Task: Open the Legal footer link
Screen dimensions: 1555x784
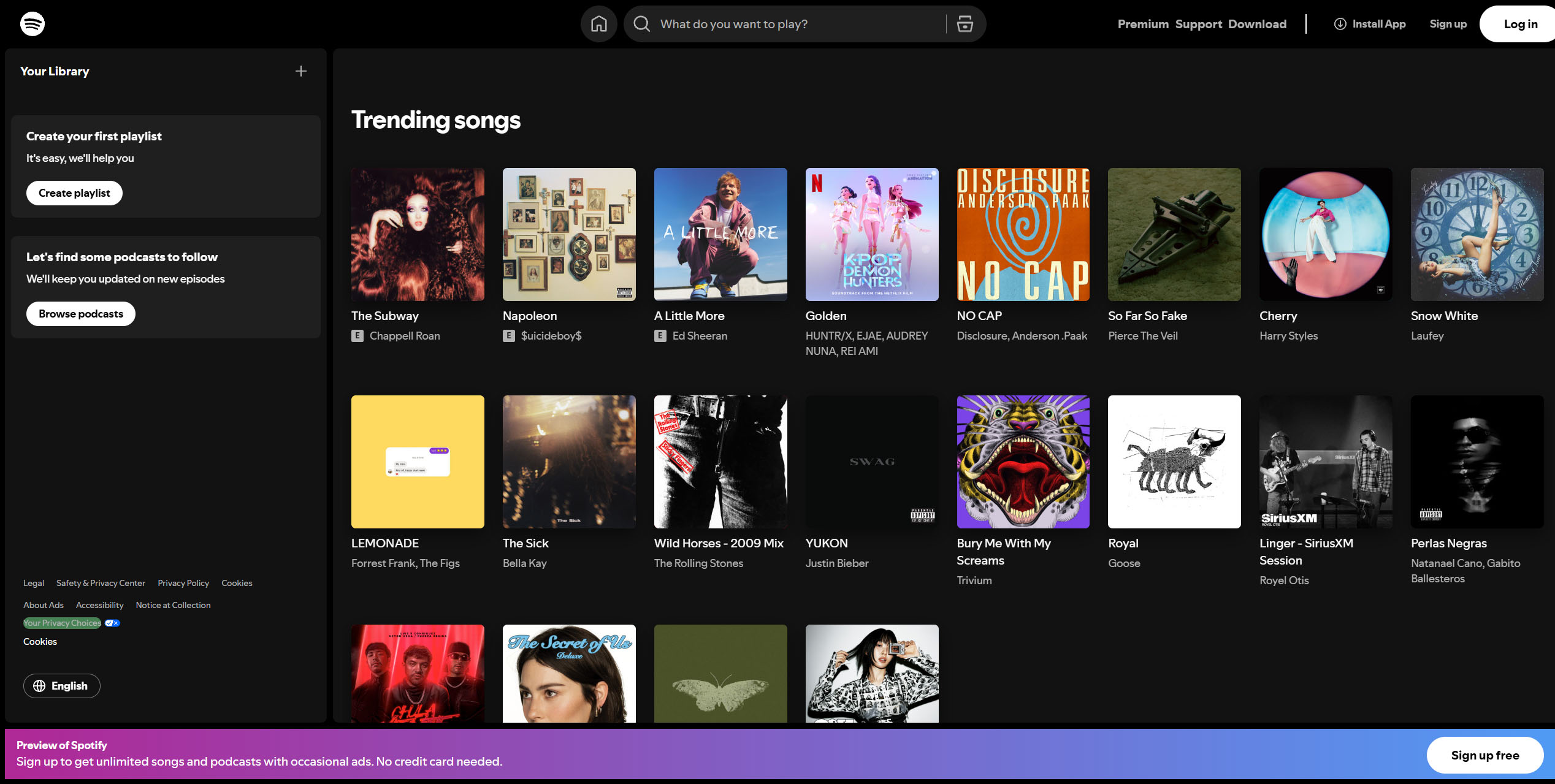Action: [34, 583]
